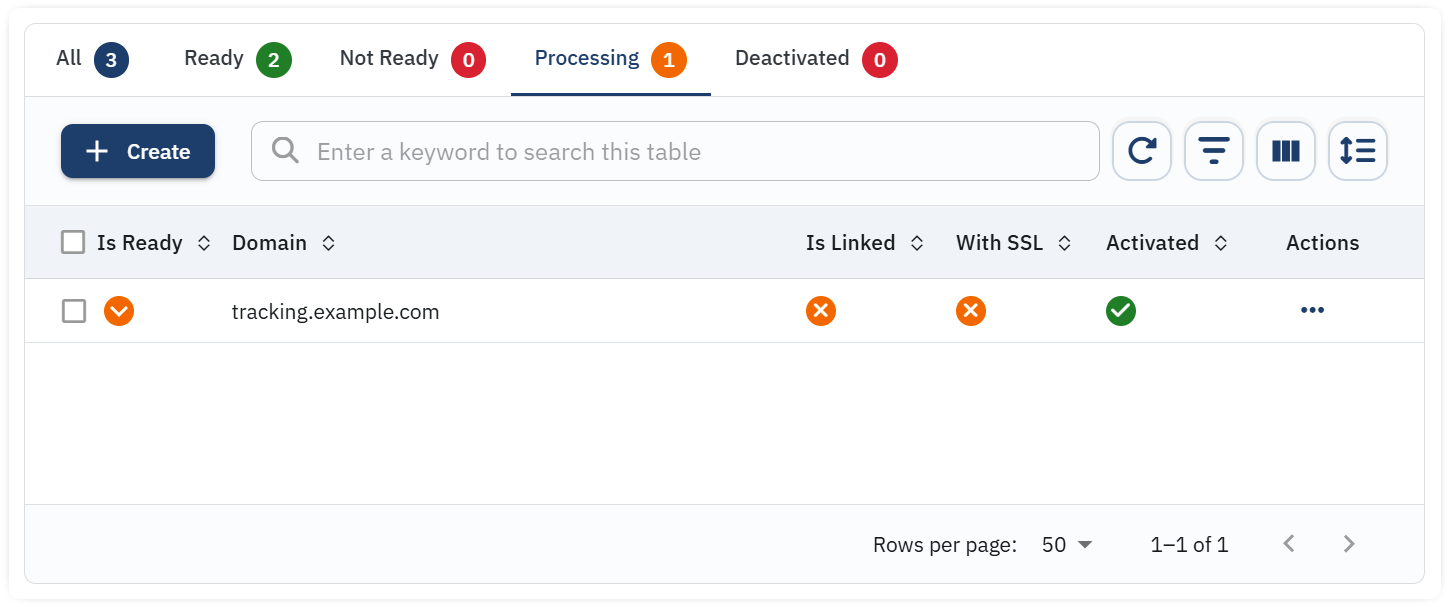Sort by the With SSL column

click(x=1064, y=243)
